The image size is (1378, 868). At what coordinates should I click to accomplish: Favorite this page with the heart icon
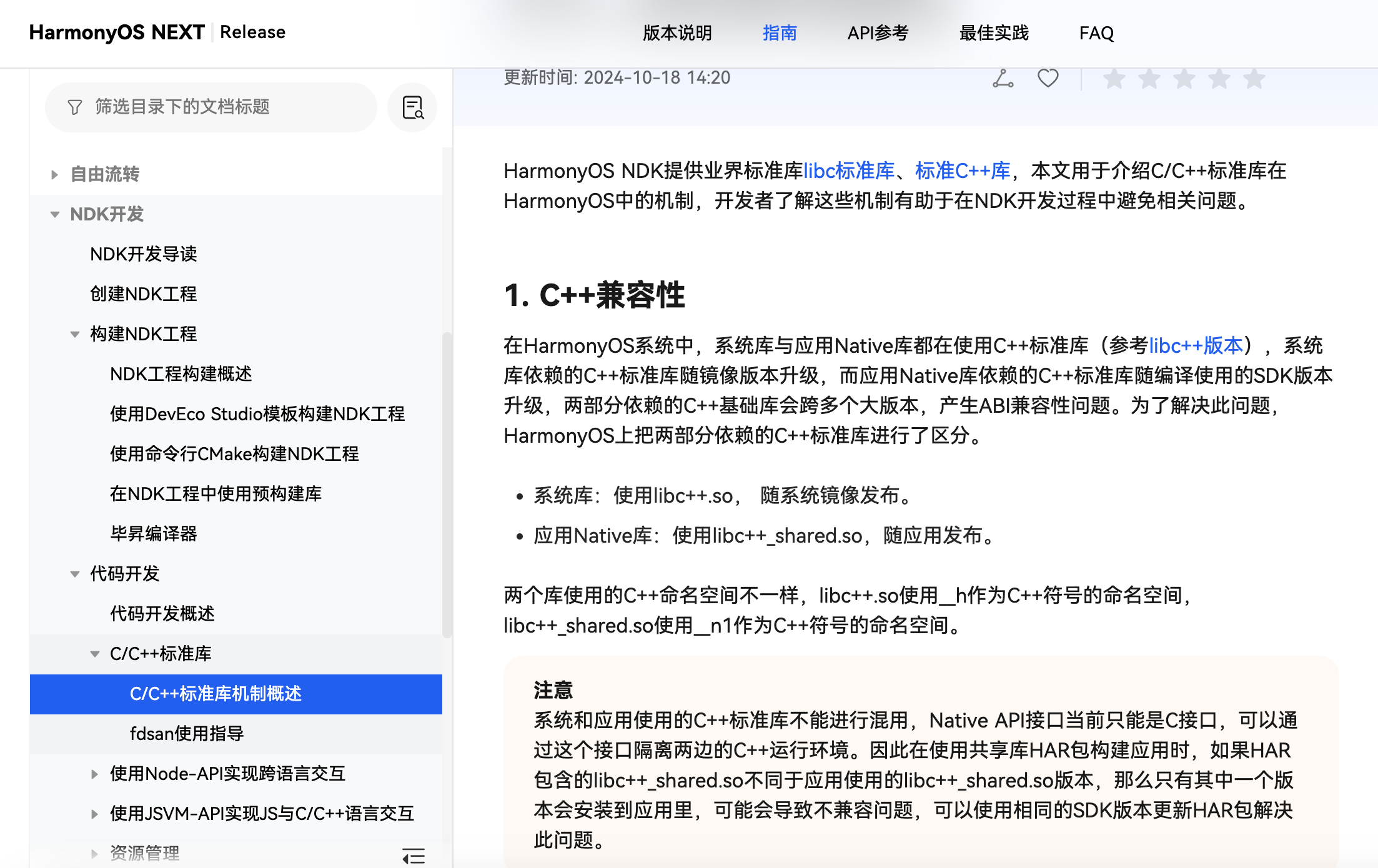1048,79
